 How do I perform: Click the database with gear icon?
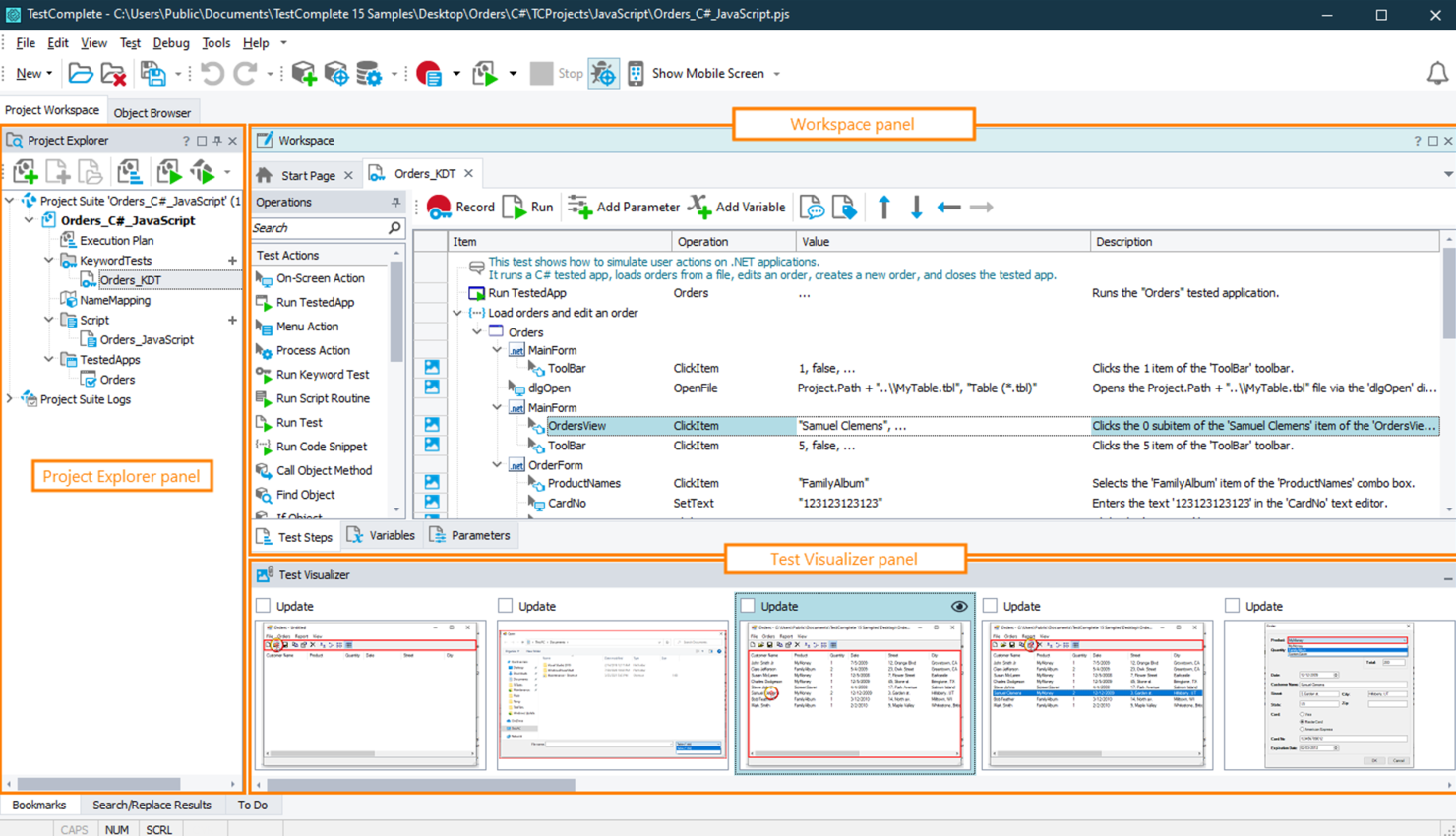369,74
